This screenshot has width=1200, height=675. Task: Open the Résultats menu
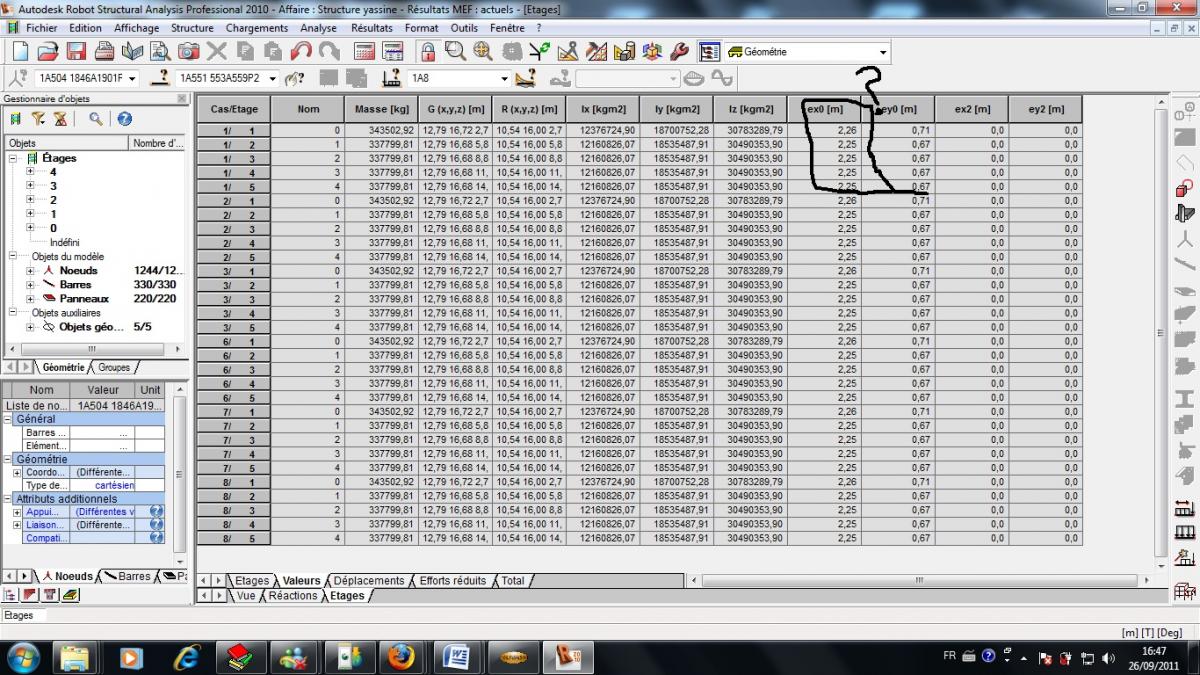pyautogui.click(x=371, y=28)
